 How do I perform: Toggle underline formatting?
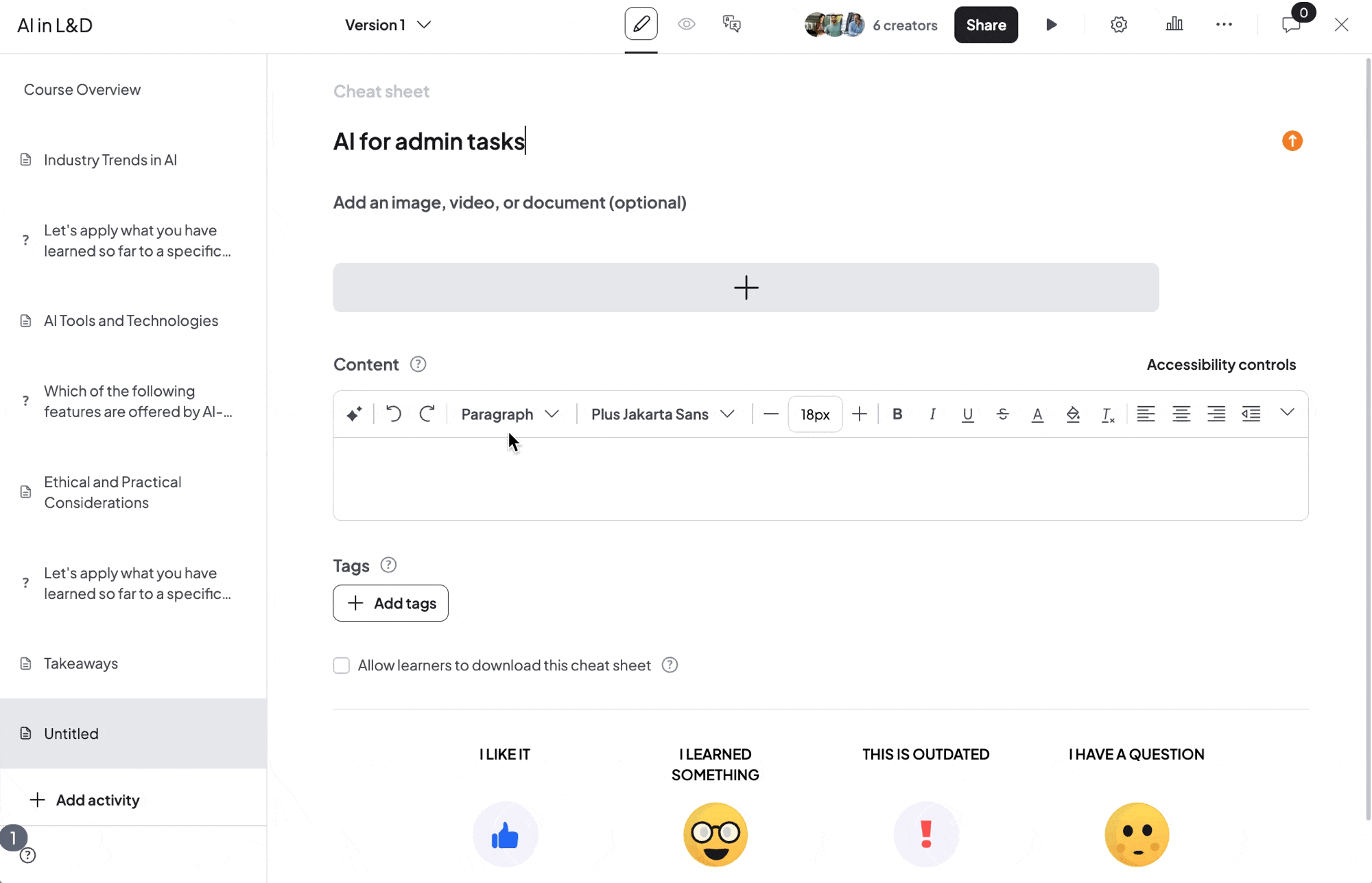tap(967, 414)
